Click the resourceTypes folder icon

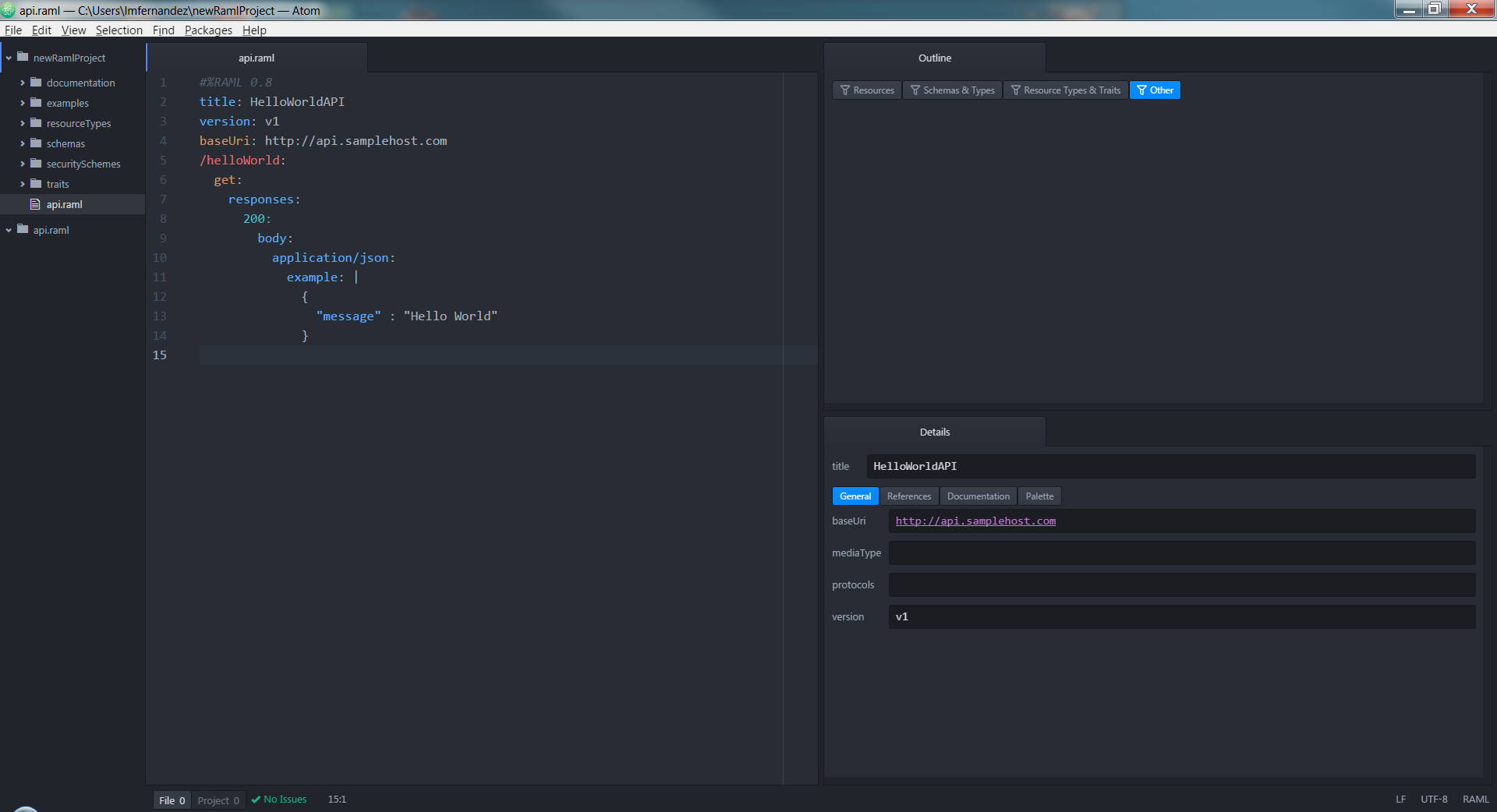click(36, 122)
